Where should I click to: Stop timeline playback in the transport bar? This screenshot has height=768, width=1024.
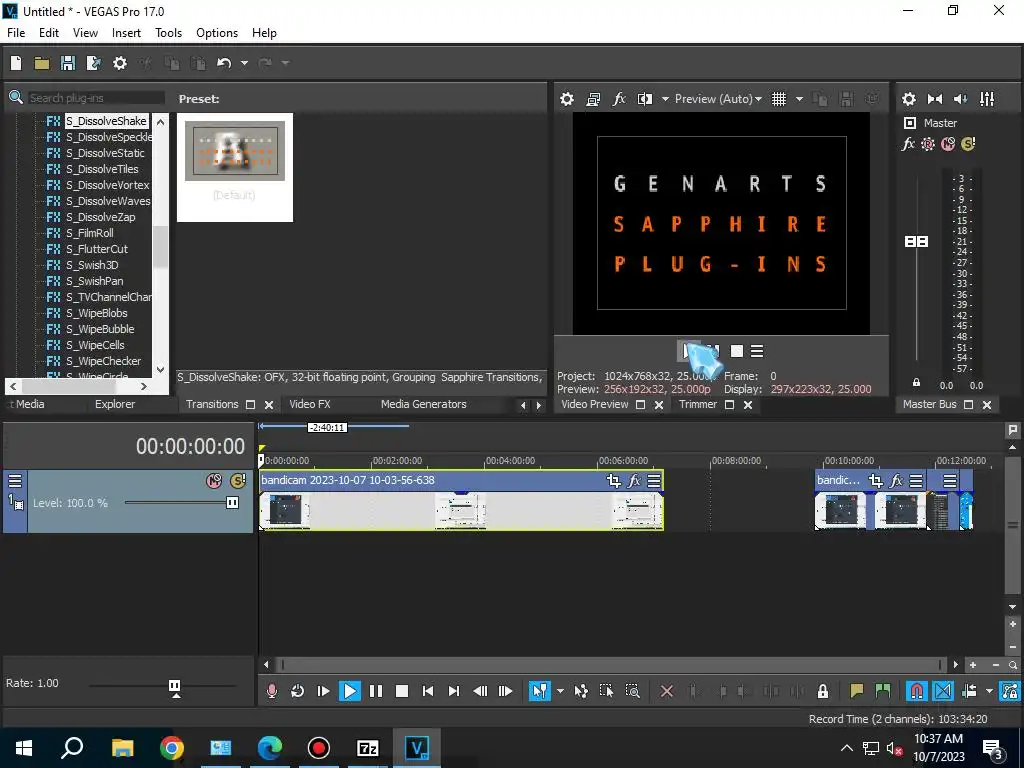click(x=402, y=691)
